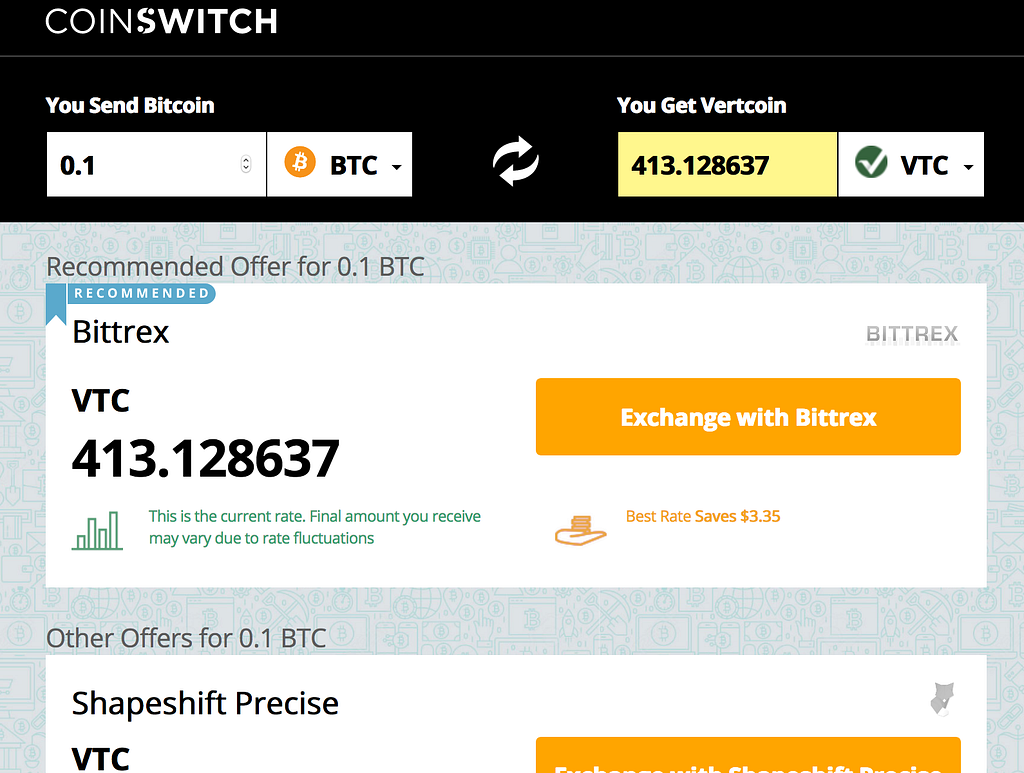Click the You Get Vertcoin amount field
The width and height of the screenshot is (1024, 773).
(x=726, y=164)
